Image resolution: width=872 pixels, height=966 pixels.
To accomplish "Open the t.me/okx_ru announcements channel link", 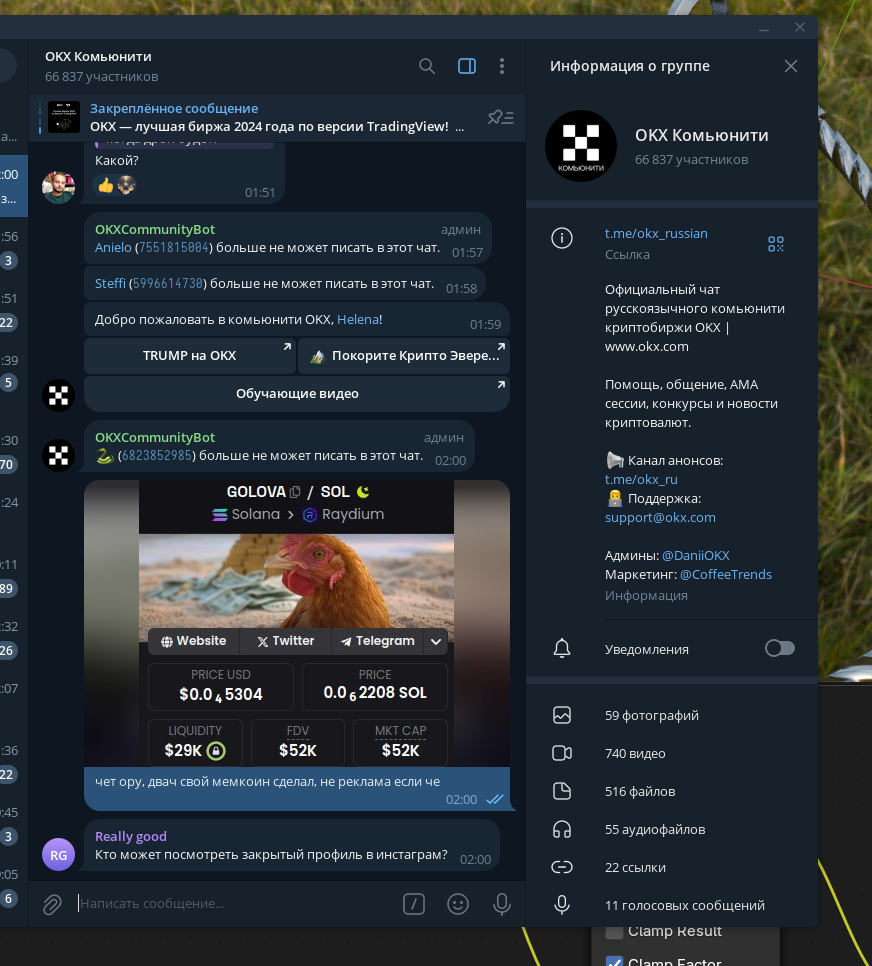I will (x=641, y=479).
